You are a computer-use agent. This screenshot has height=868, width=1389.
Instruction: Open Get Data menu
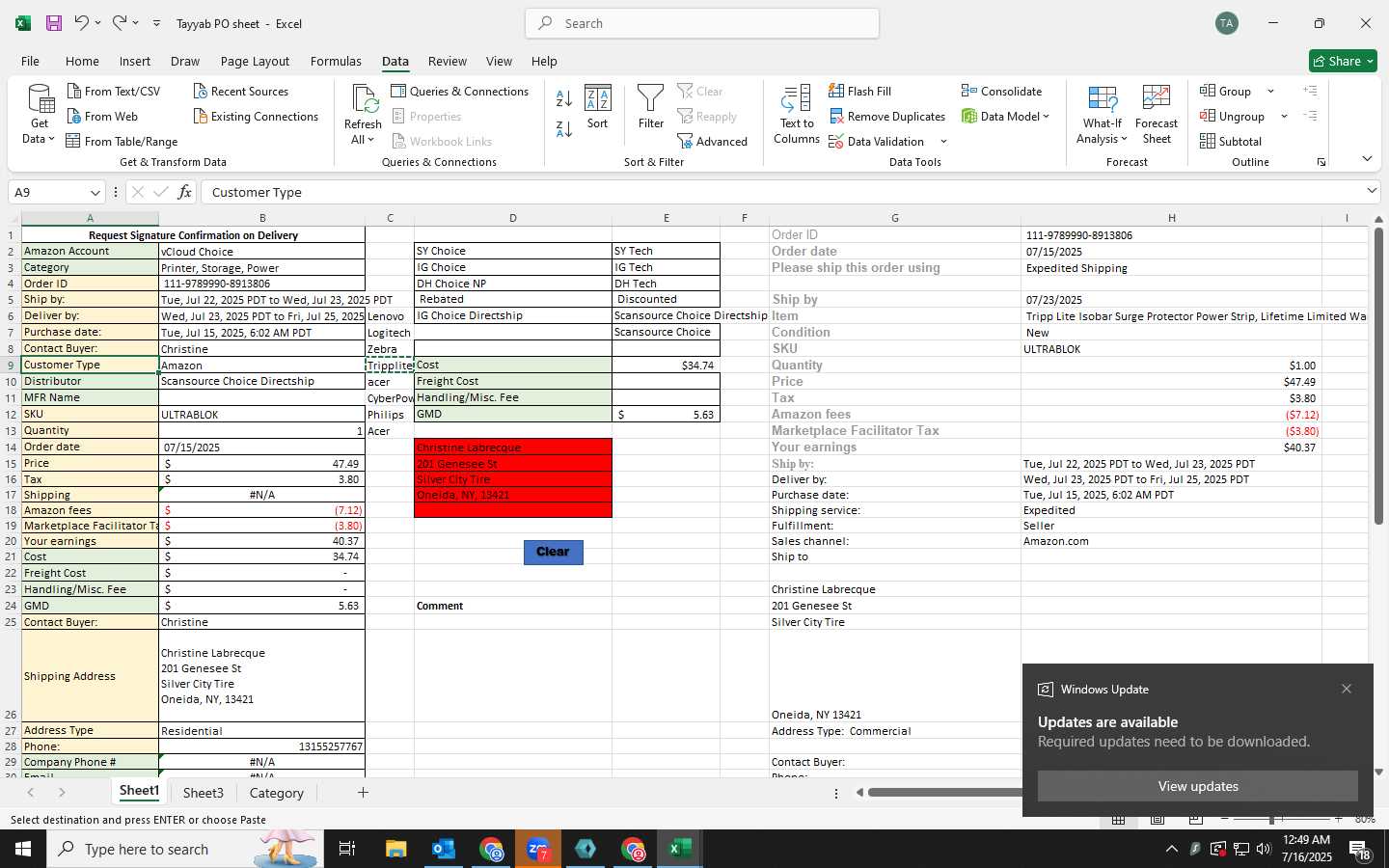[40, 114]
